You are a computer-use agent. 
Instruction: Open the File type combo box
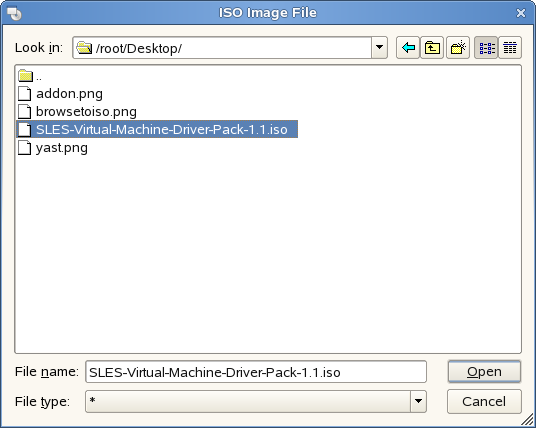point(256,401)
